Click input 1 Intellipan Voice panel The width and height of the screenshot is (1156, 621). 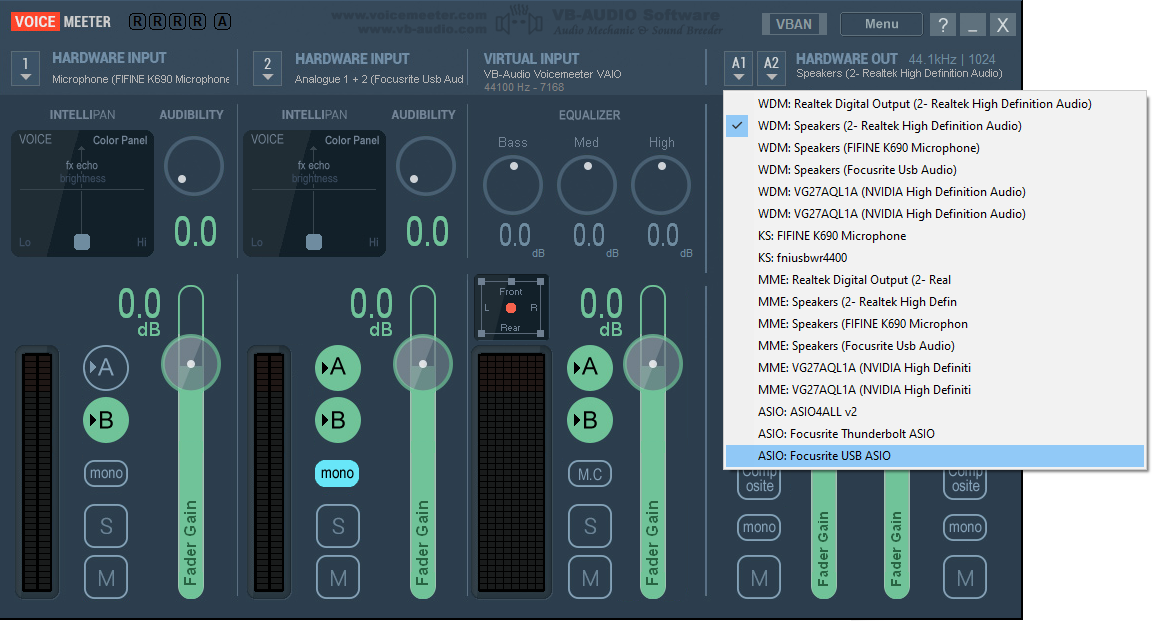pyautogui.click(x=82, y=193)
